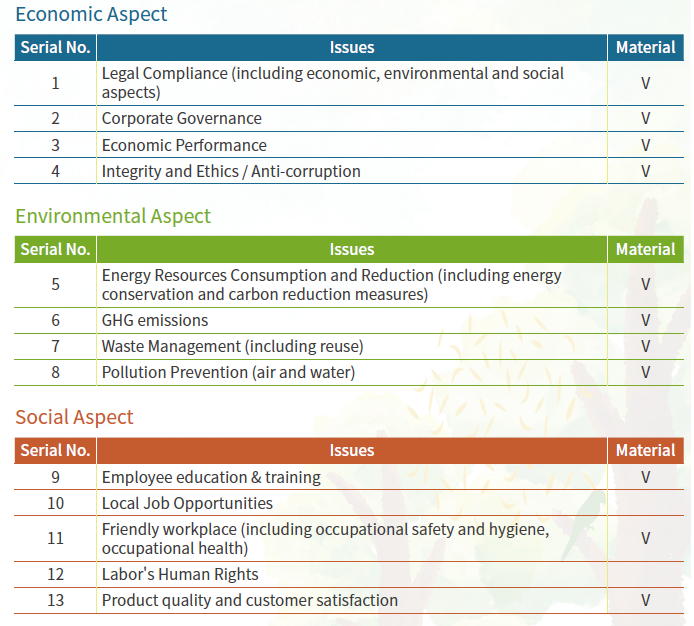Click the Material V mark for GHG emissions
Image resolution: width=694 pixels, height=626 pixels.
pyautogui.click(x=645, y=320)
